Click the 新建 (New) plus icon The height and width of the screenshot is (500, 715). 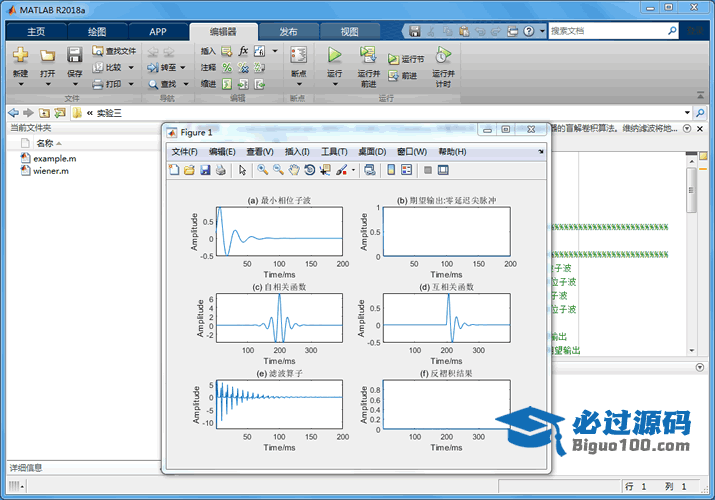20,55
